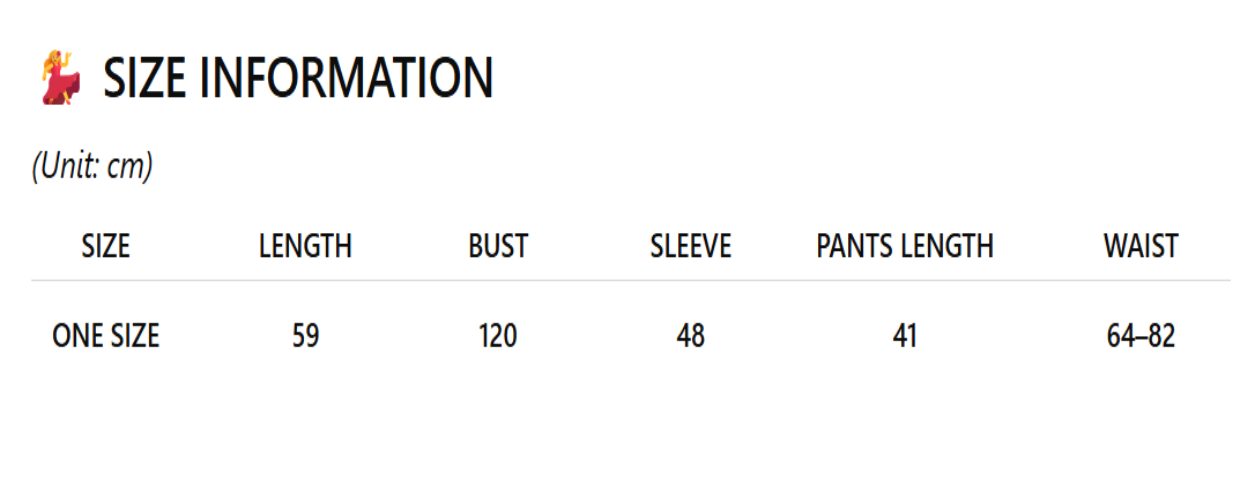Click the word INFORMATION in the heading
Screen dimensions: 1255x480
pyautogui.click(x=345, y=78)
